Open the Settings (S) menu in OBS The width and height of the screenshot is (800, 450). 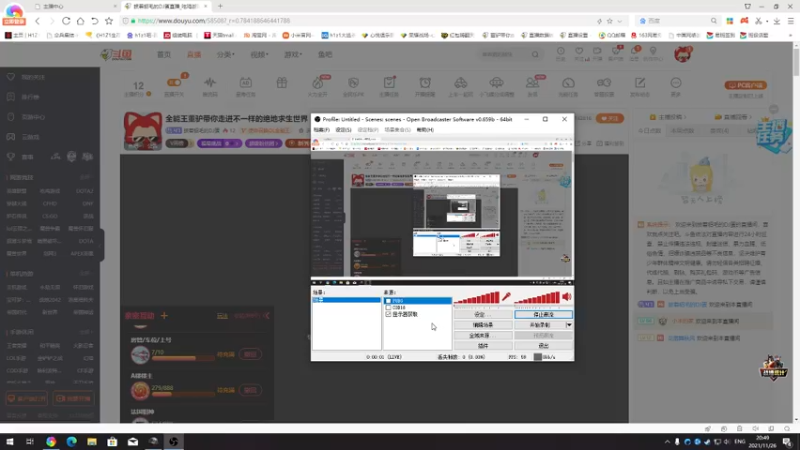pyautogui.click(x=343, y=130)
